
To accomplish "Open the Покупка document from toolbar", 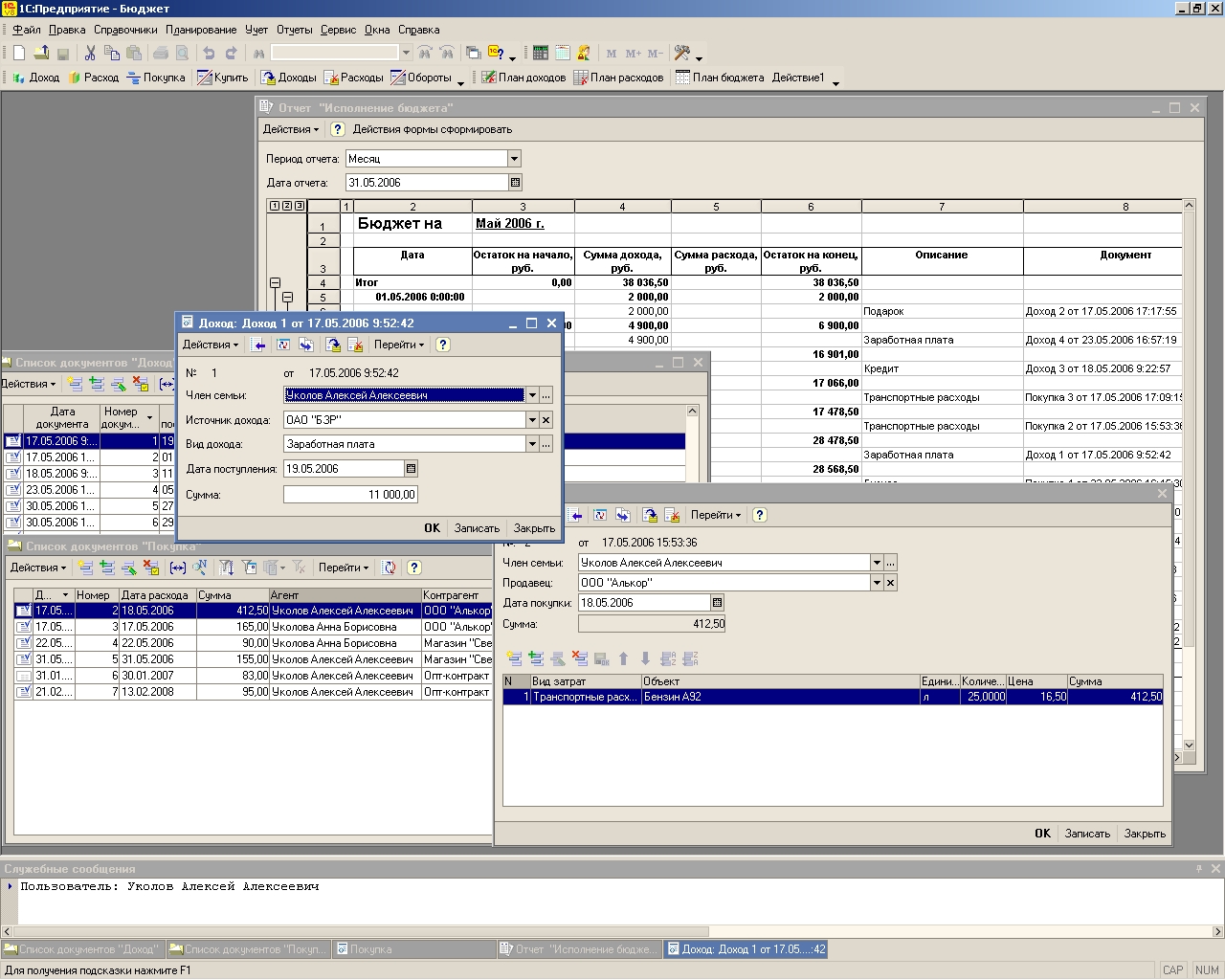I will pyautogui.click(x=155, y=78).
